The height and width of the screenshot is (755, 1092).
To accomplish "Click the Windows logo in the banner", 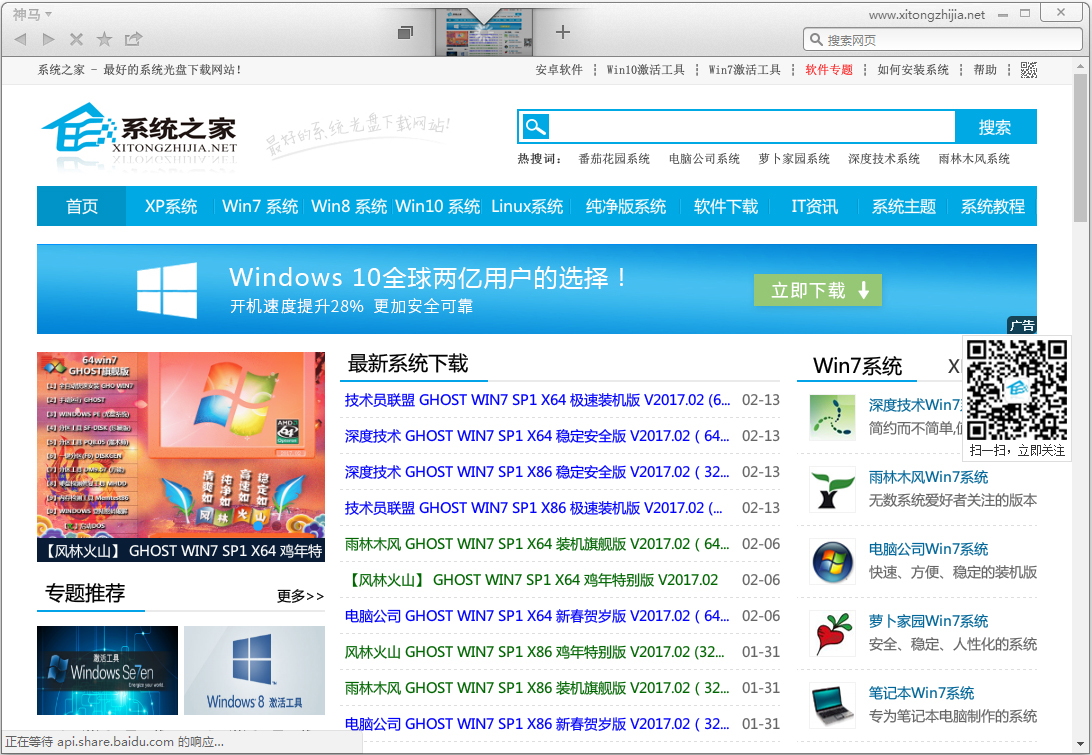I will pyautogui.click(x=167, y=290).
